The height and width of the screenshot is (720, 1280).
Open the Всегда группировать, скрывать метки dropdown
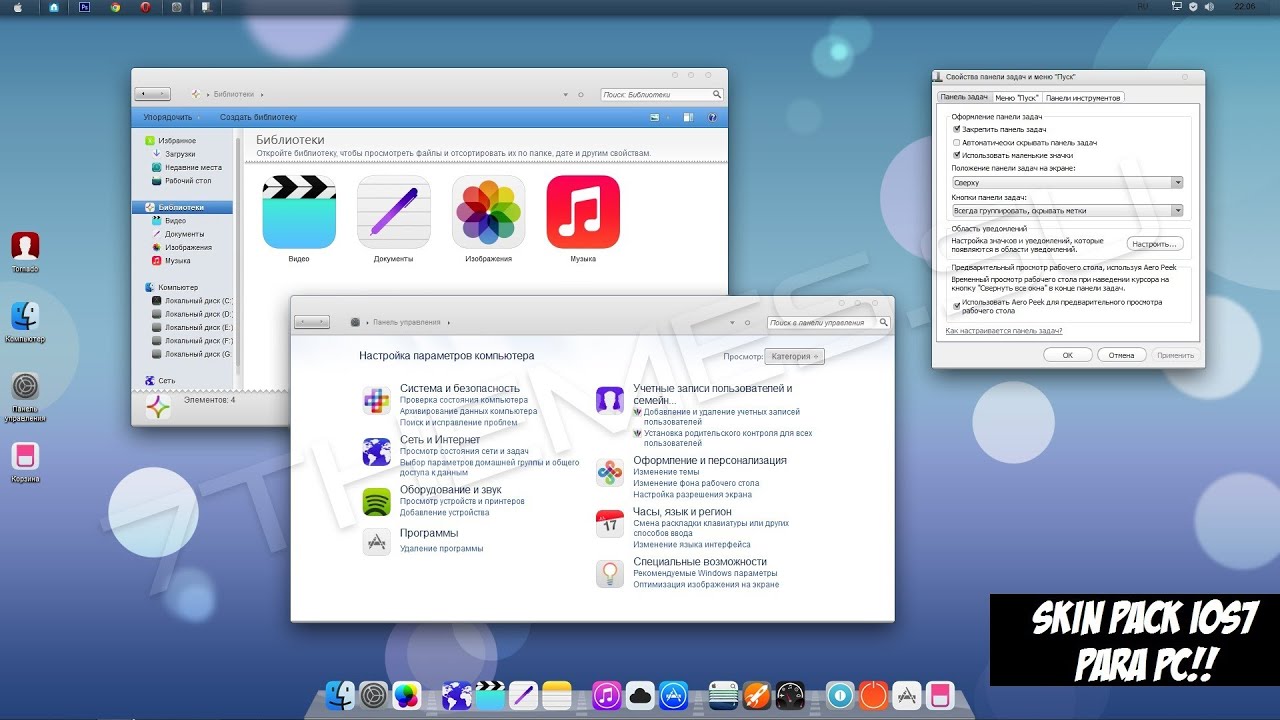tap(1067, 211)
